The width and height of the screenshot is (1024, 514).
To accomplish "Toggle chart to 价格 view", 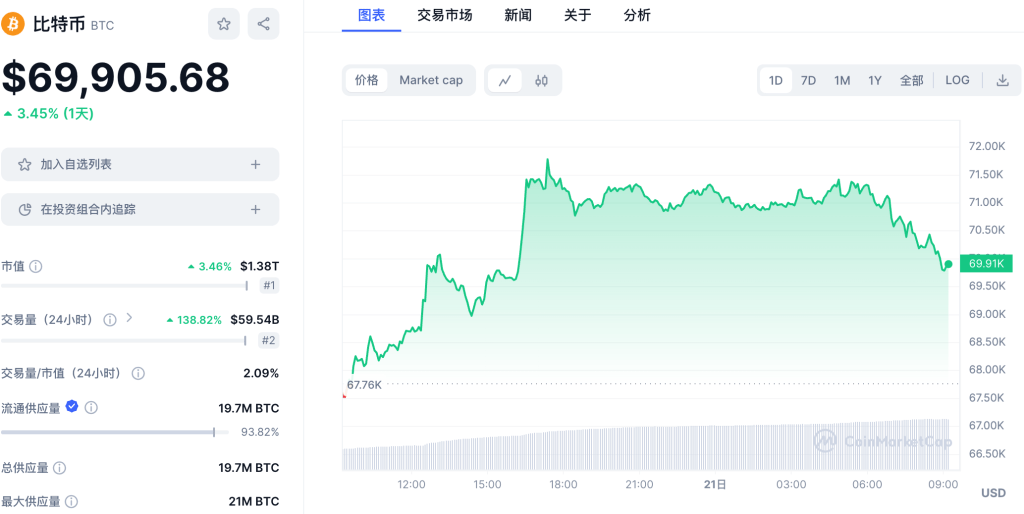I will 367,80.
